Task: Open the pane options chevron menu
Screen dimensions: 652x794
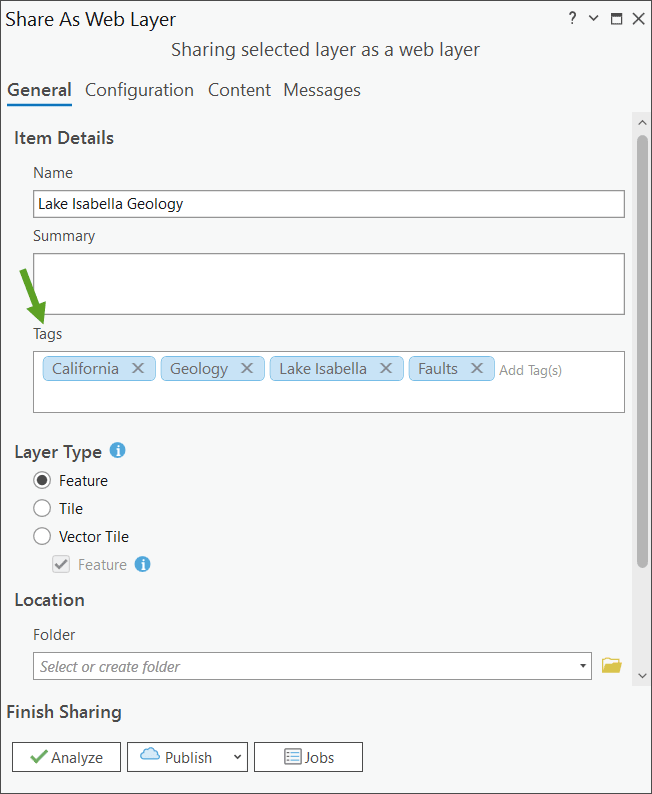Action: point(594,19)
